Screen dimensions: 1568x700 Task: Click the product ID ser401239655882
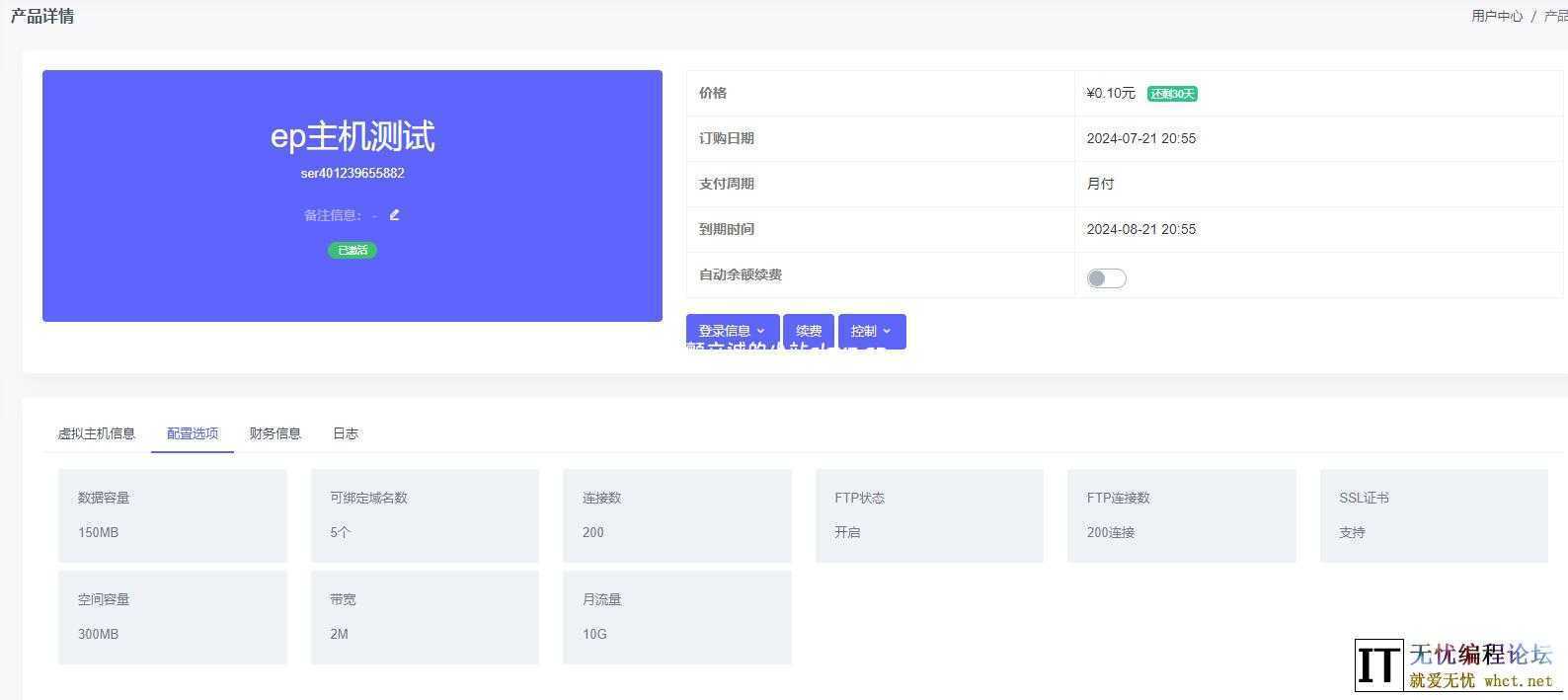click(x=353, y=173)
